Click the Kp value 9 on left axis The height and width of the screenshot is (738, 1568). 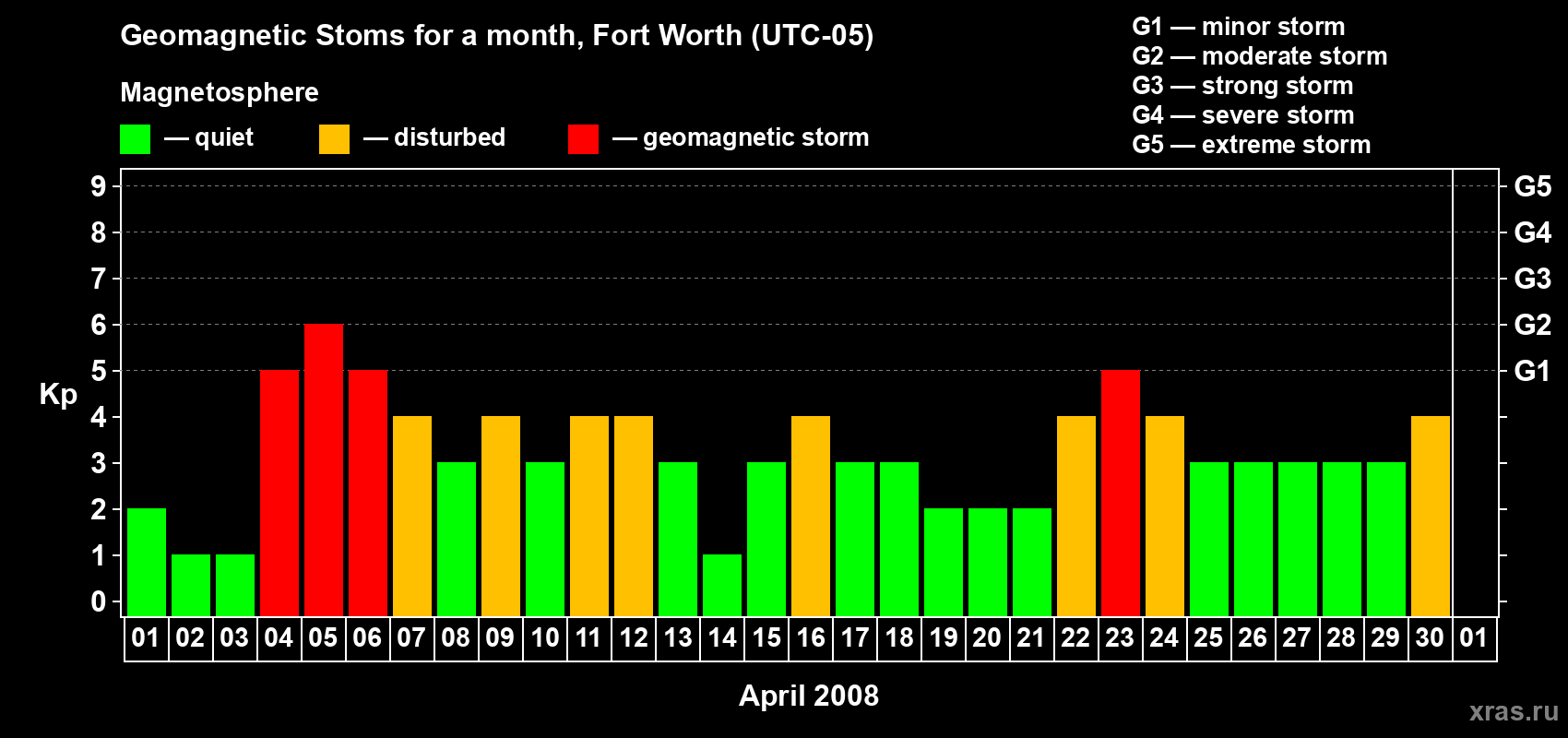pos(99,186)
